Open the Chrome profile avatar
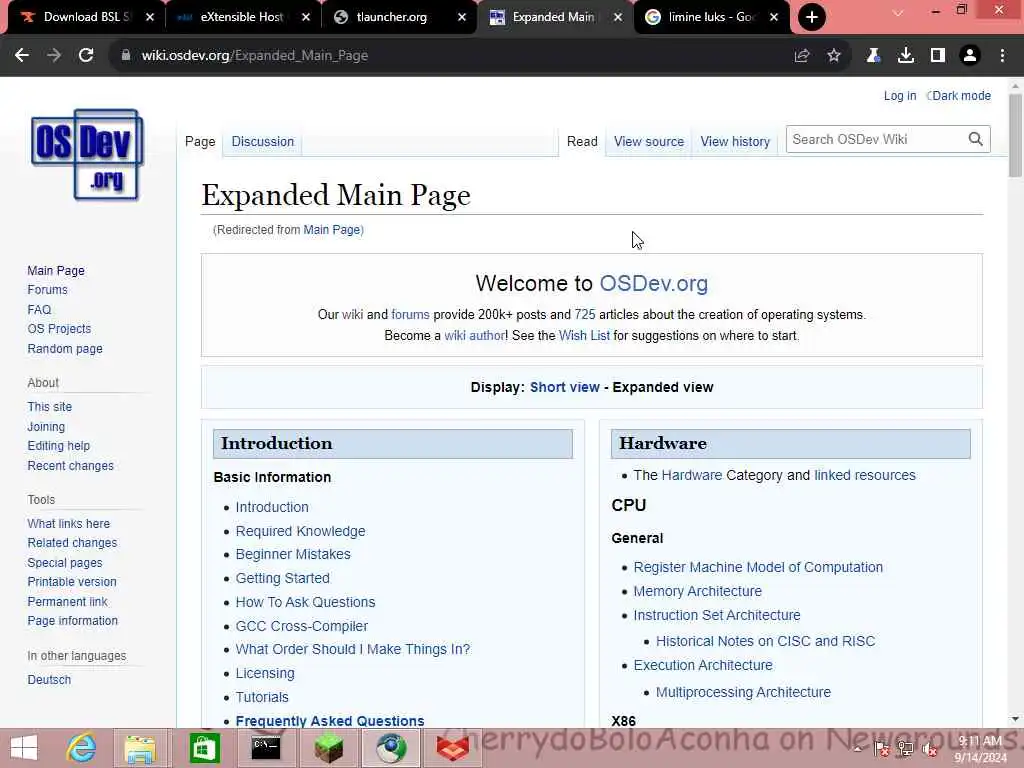The width and height of the screenshot is (1024, 768). (970, 56)
